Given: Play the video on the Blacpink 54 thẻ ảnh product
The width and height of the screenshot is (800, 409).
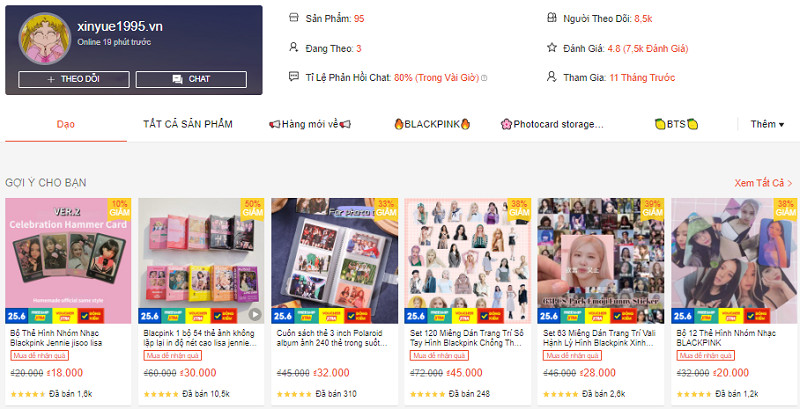Looking at the screenshot, I should click(255, 314).
